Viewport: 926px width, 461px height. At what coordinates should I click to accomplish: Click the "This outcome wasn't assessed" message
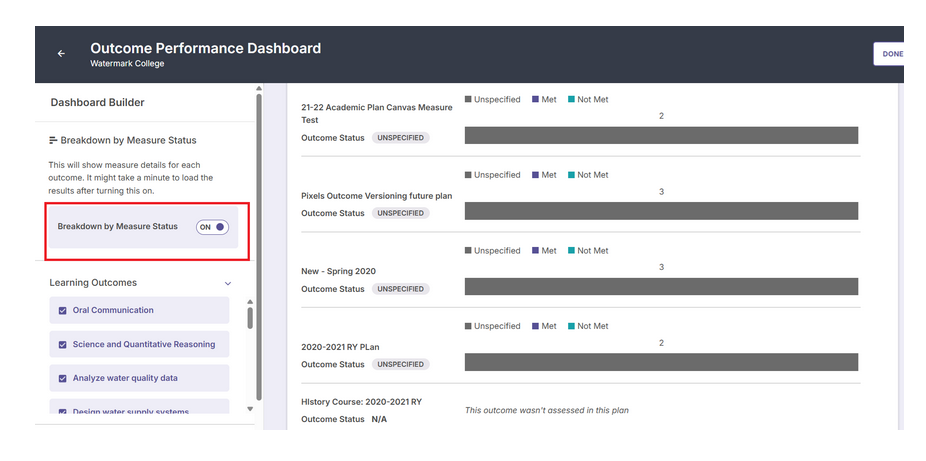click(547, 410)
